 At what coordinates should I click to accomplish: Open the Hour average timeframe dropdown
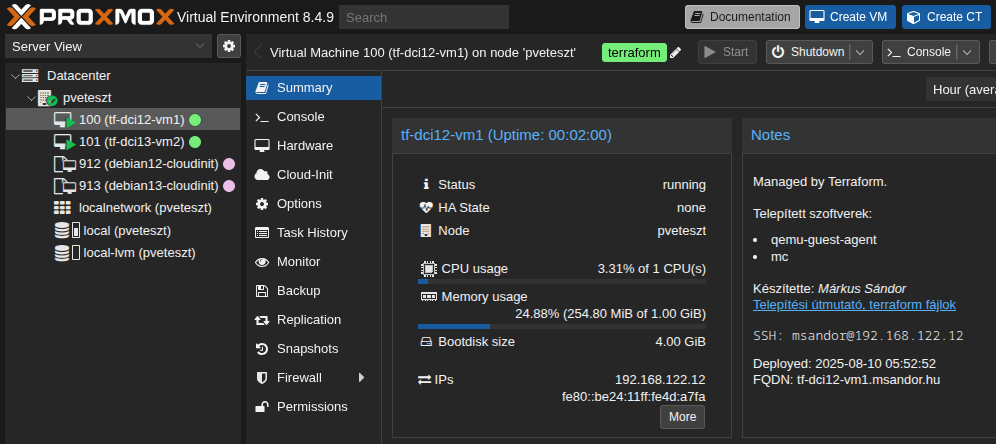[960, 90]
